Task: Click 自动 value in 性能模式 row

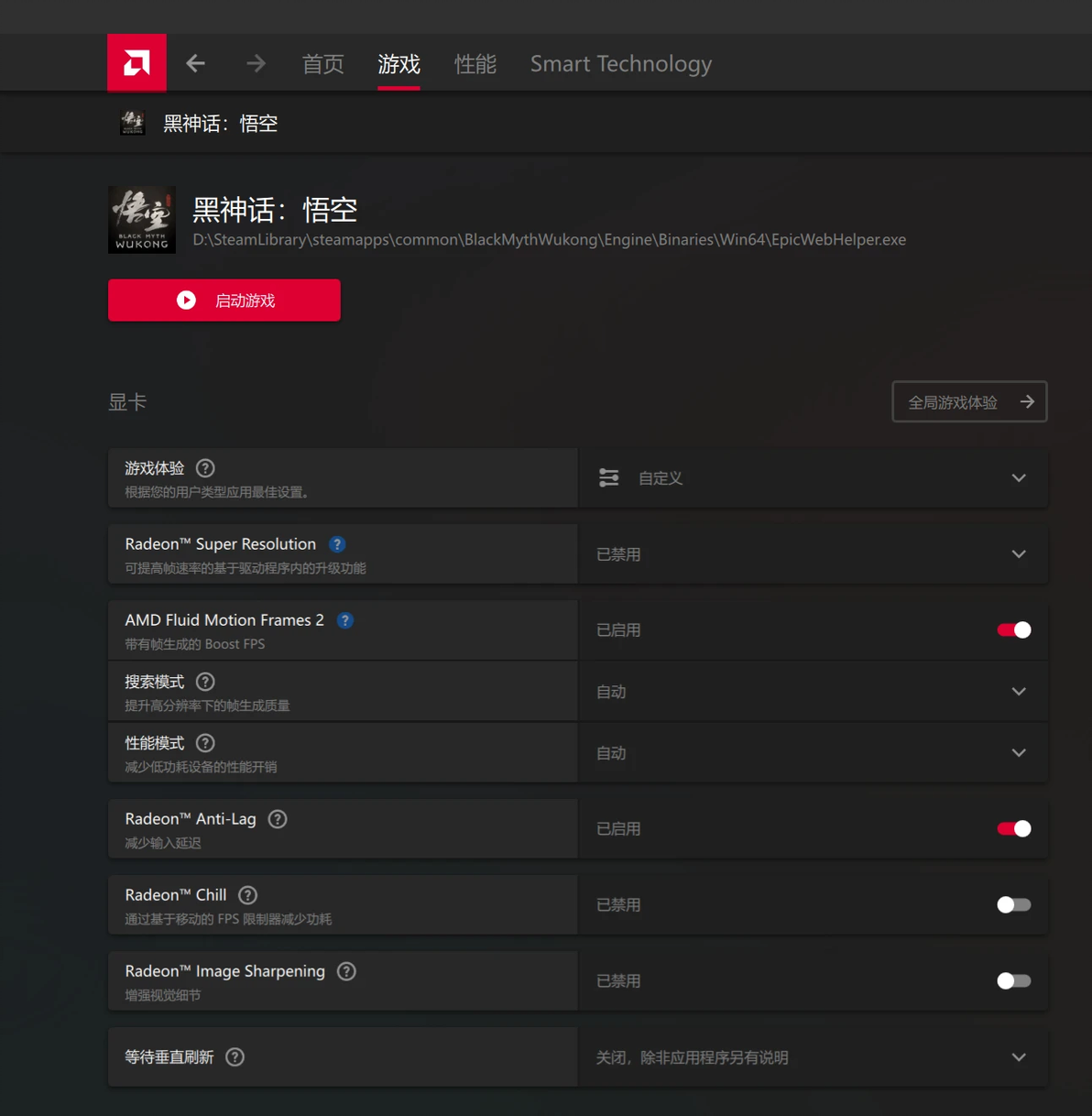Action: pos(611,753)
